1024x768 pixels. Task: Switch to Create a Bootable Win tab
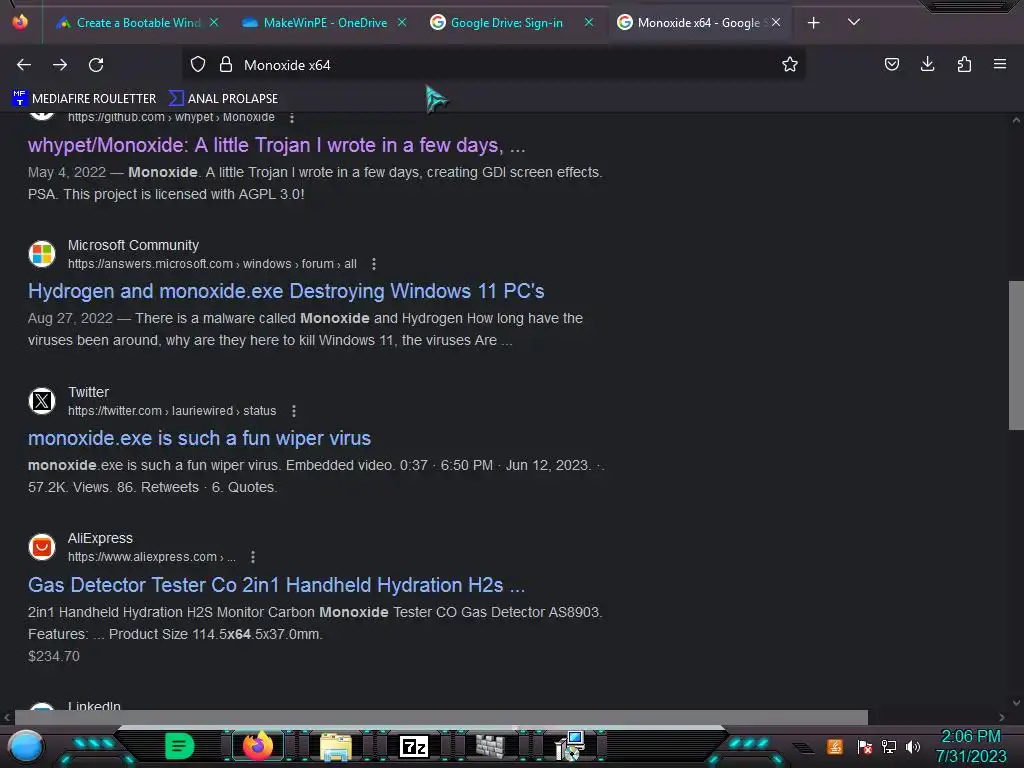point(129,23)
